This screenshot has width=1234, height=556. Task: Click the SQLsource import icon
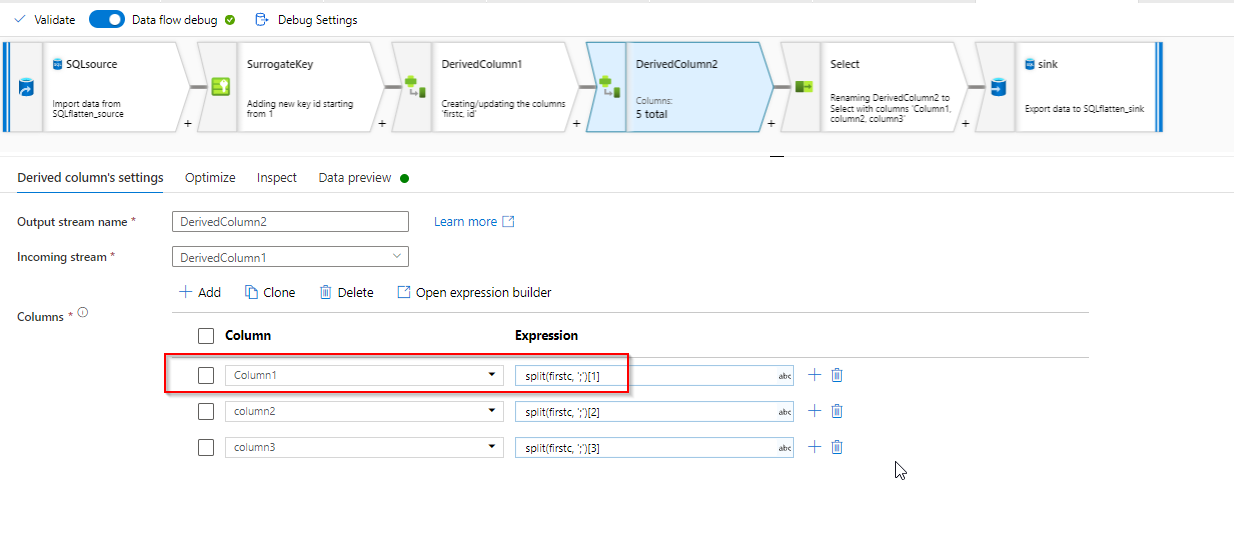pos(25,88)
